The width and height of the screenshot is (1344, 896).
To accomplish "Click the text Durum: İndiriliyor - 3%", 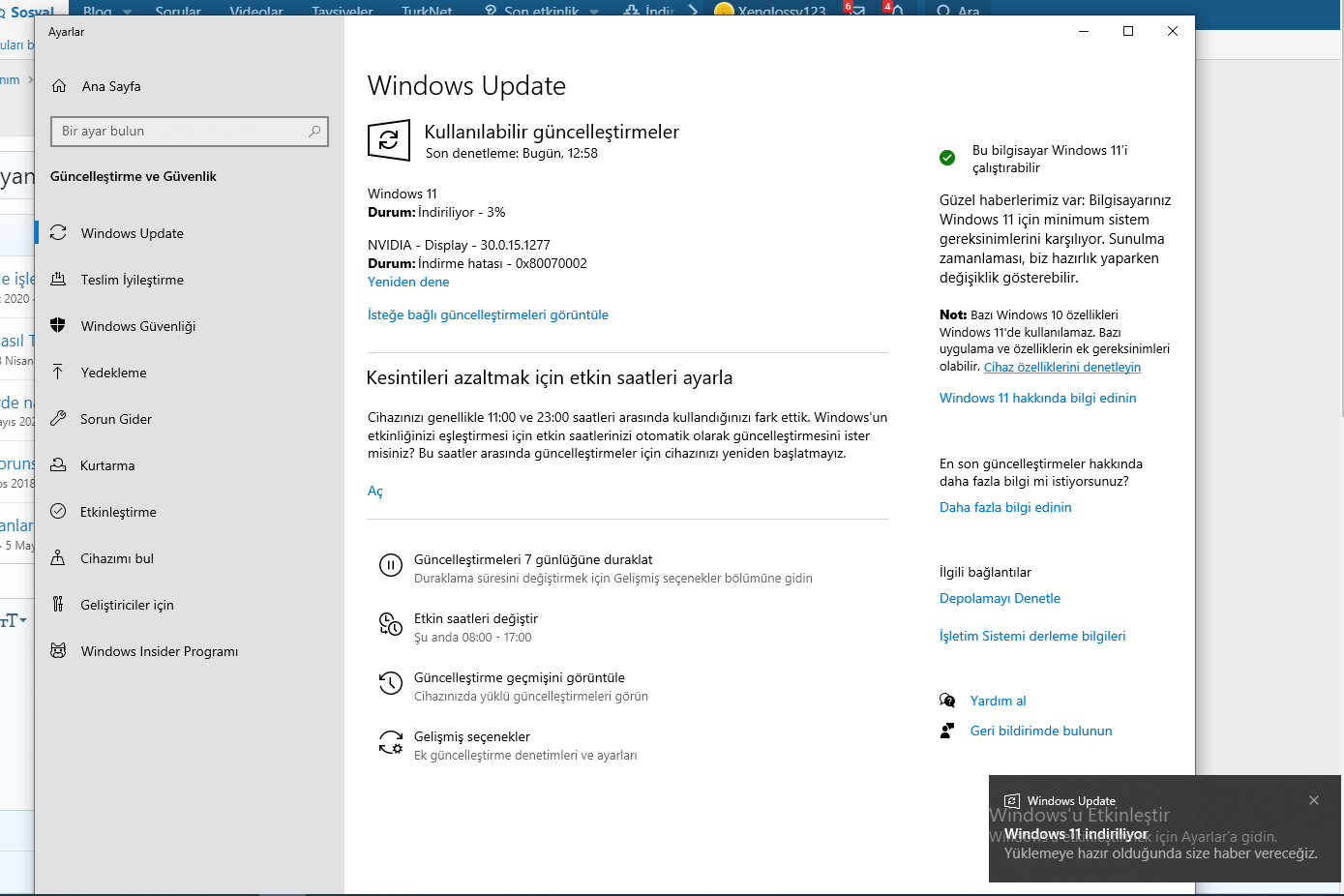I will point(436,212).
